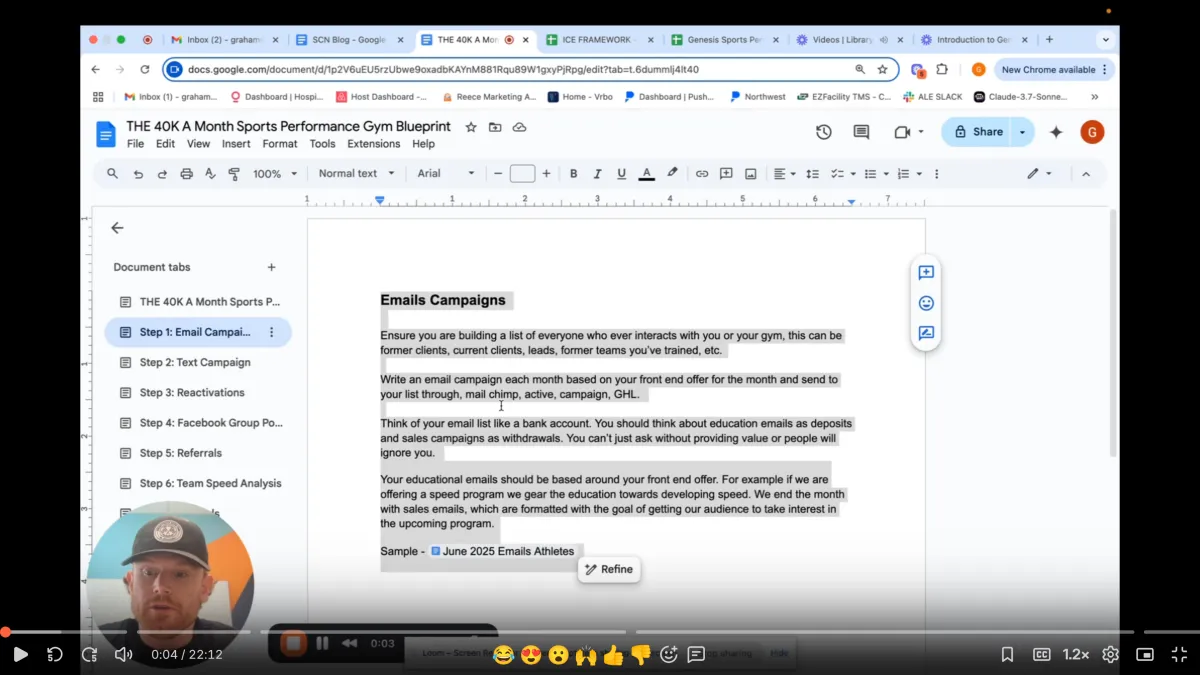Activate the paint format tool
Viewport: 1200px width, 675px height.
click(234, 174)
